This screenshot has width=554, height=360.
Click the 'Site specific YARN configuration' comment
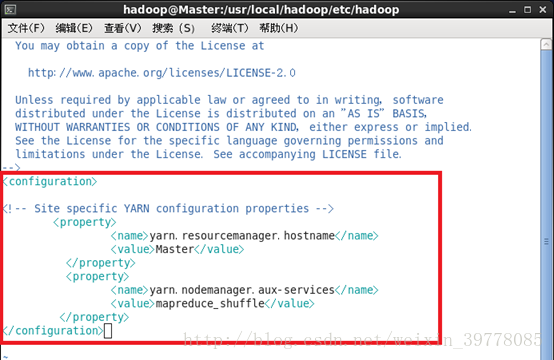coord(168,208)
